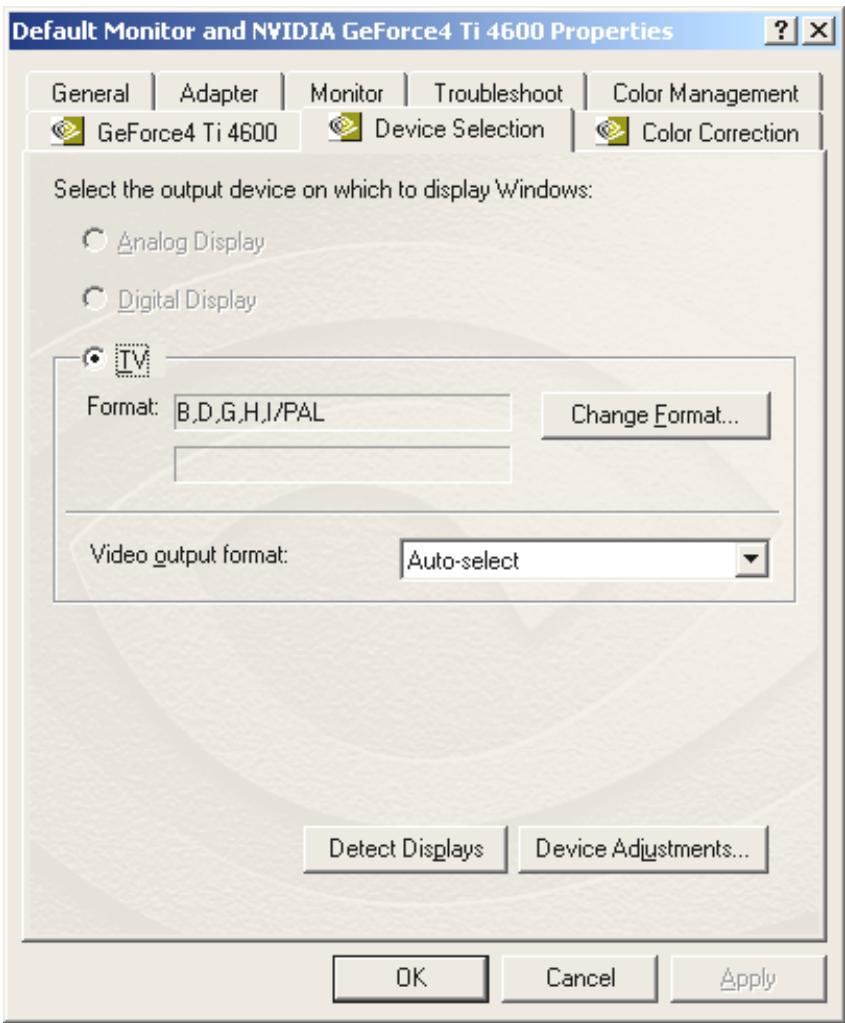Switch to the Adapter tab
Image resolution: width=845 pixels, height=1023 pixels.
coord(219,93)
